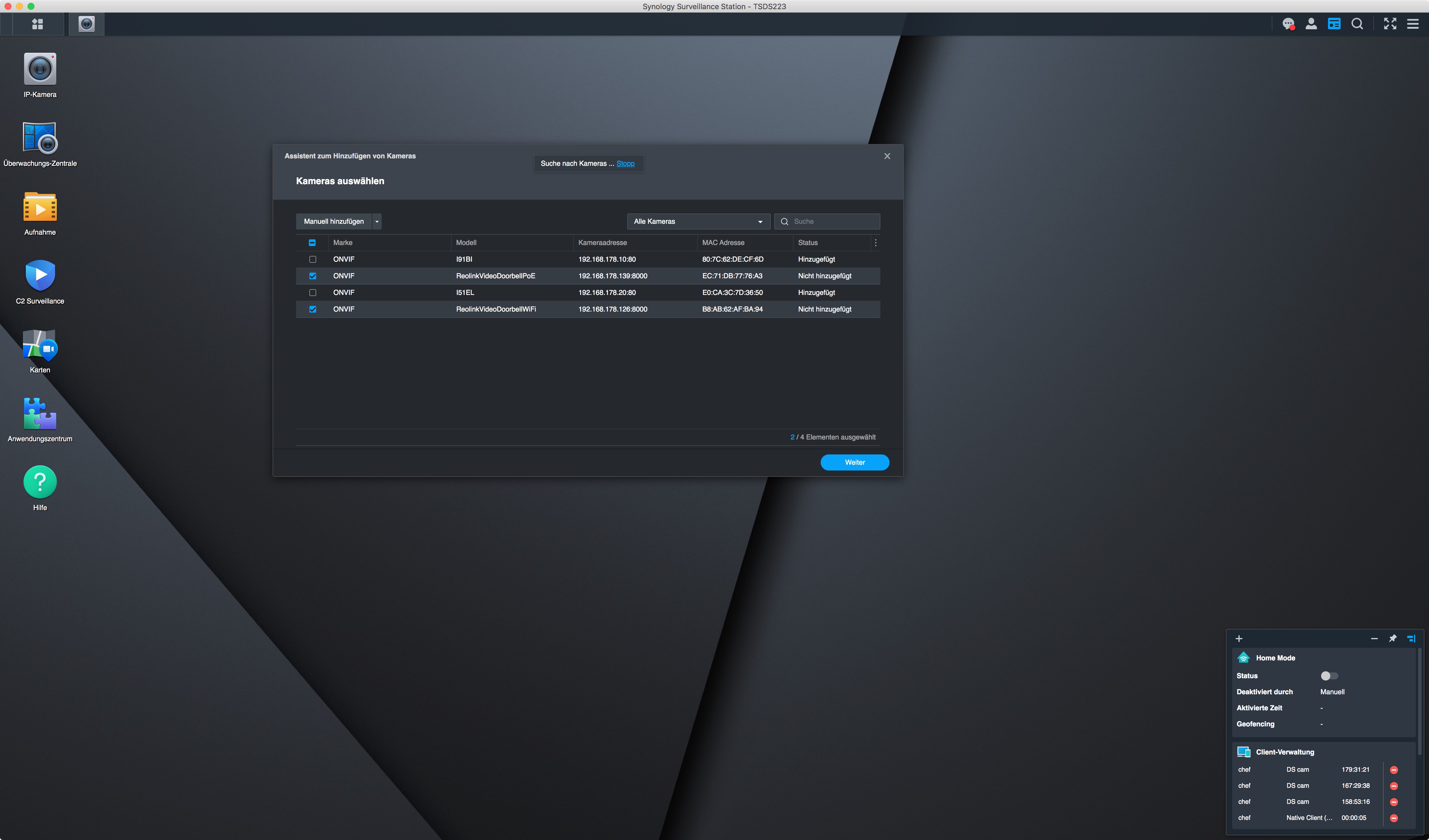Launch the Aufnahme recordings app
The image size is (1429, 840).
40,207
